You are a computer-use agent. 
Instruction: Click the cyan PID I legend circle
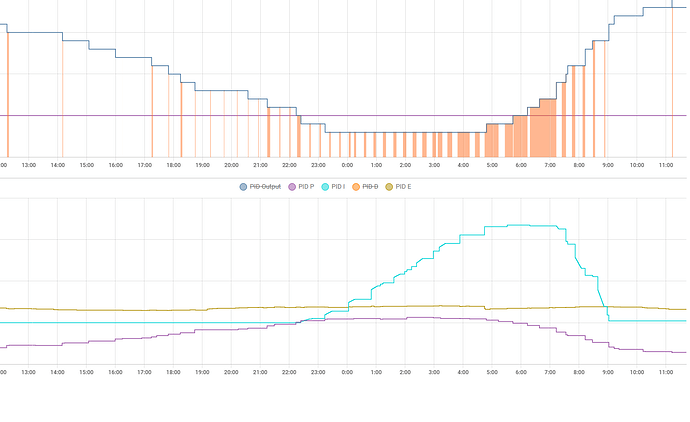324,187
